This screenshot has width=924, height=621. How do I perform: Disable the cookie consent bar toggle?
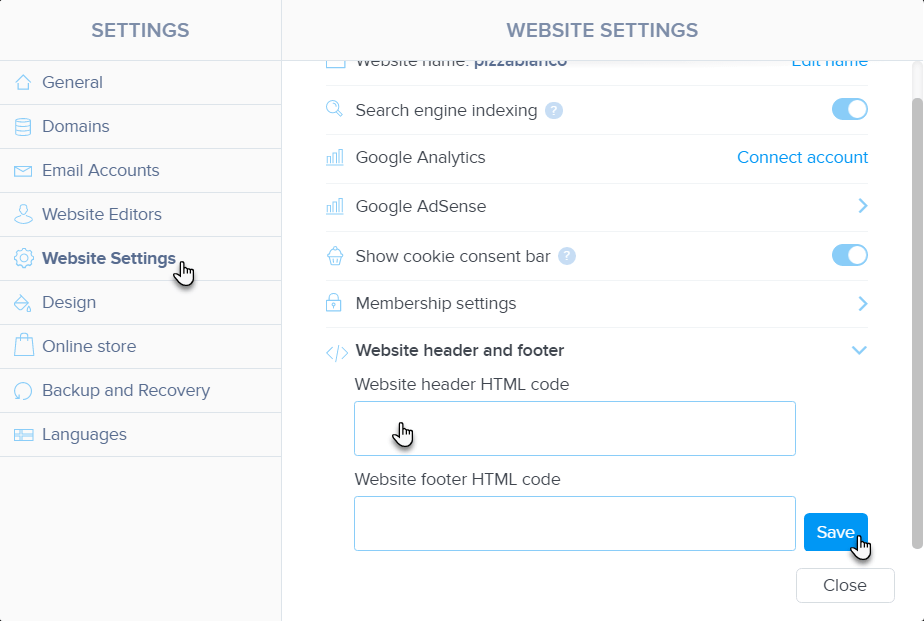pyautogui.click(x=850, y=256)
